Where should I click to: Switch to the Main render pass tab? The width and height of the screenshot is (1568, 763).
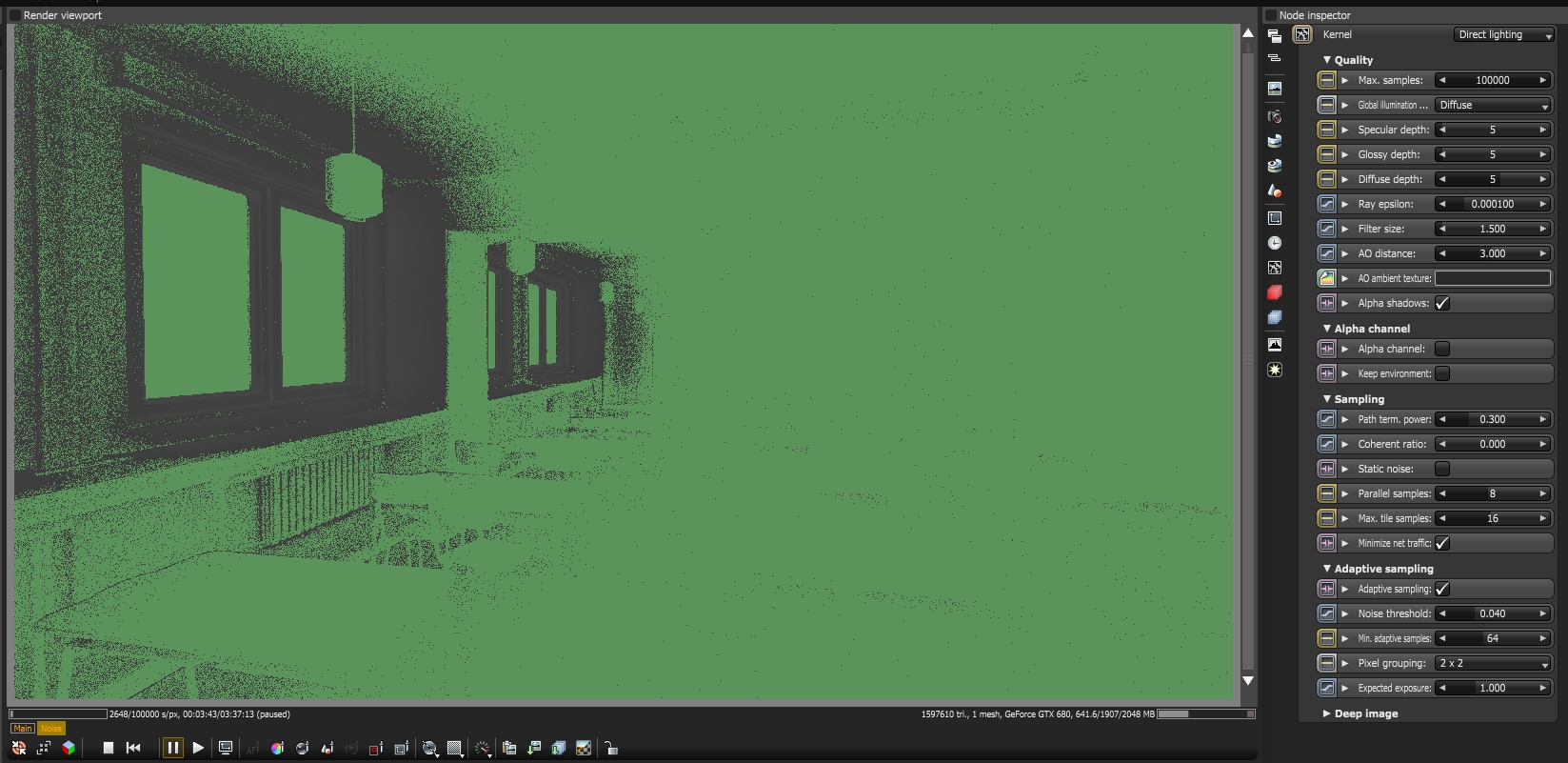pos(23,728)
